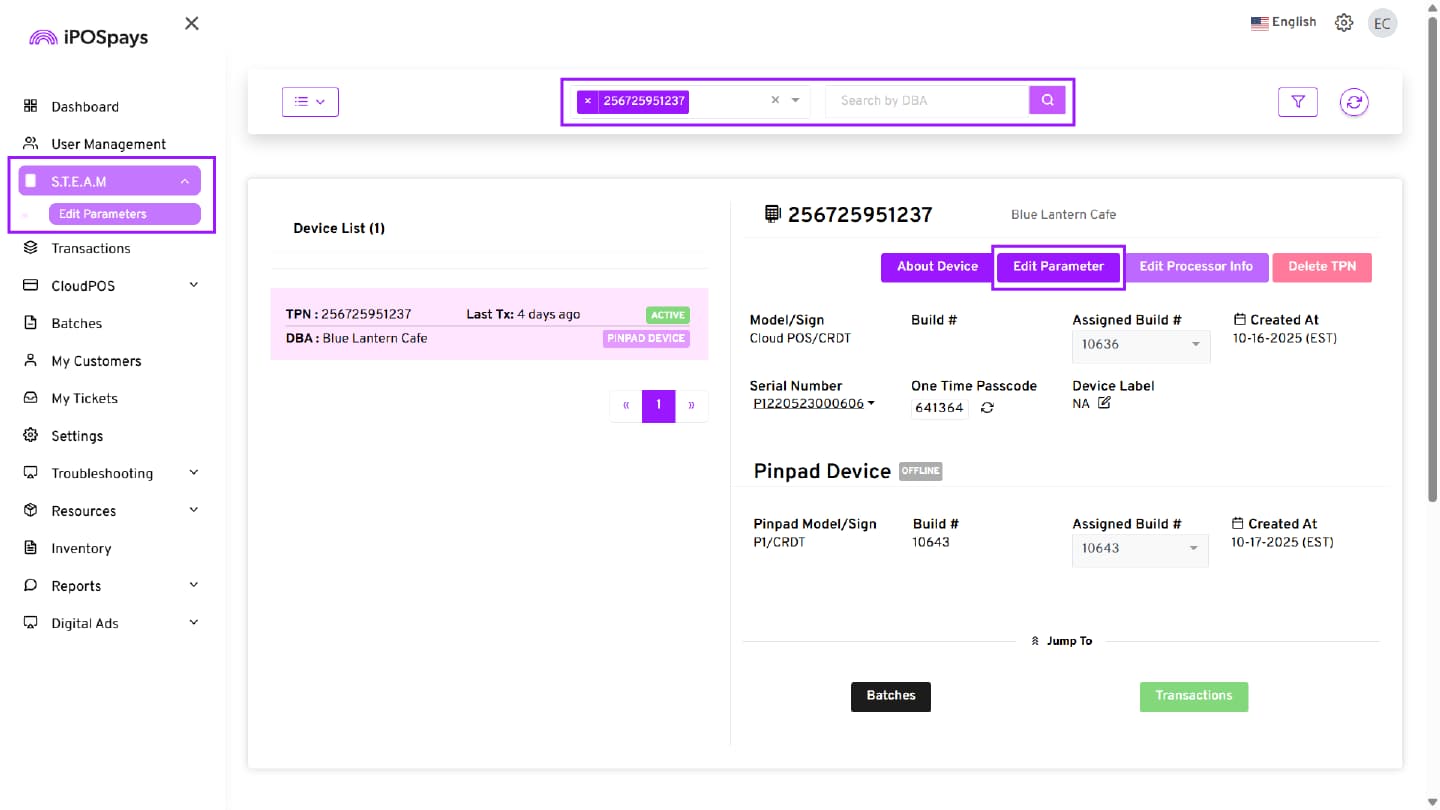1440x810 pixels.
Task: Edit the Device Label pencil icon
Action: tap(1104, 403)
